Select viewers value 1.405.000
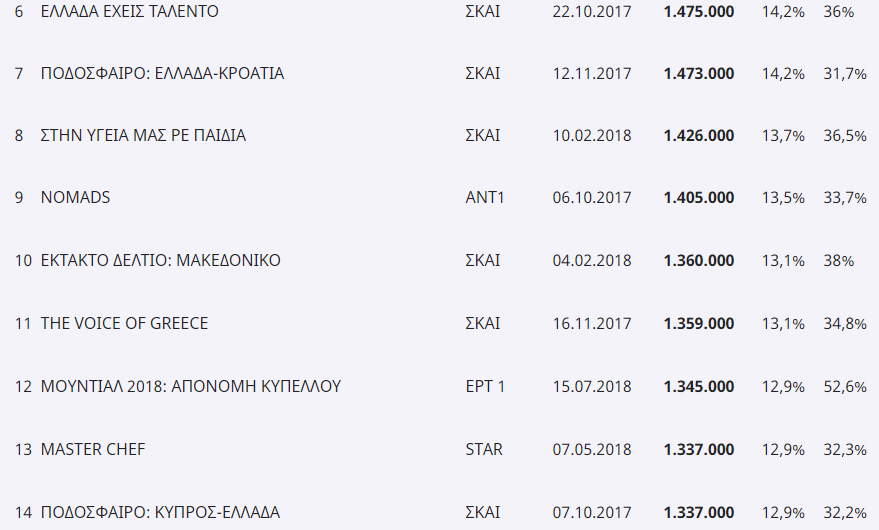The width and height of the screenshot is (879, 530). tap(699, 197)
